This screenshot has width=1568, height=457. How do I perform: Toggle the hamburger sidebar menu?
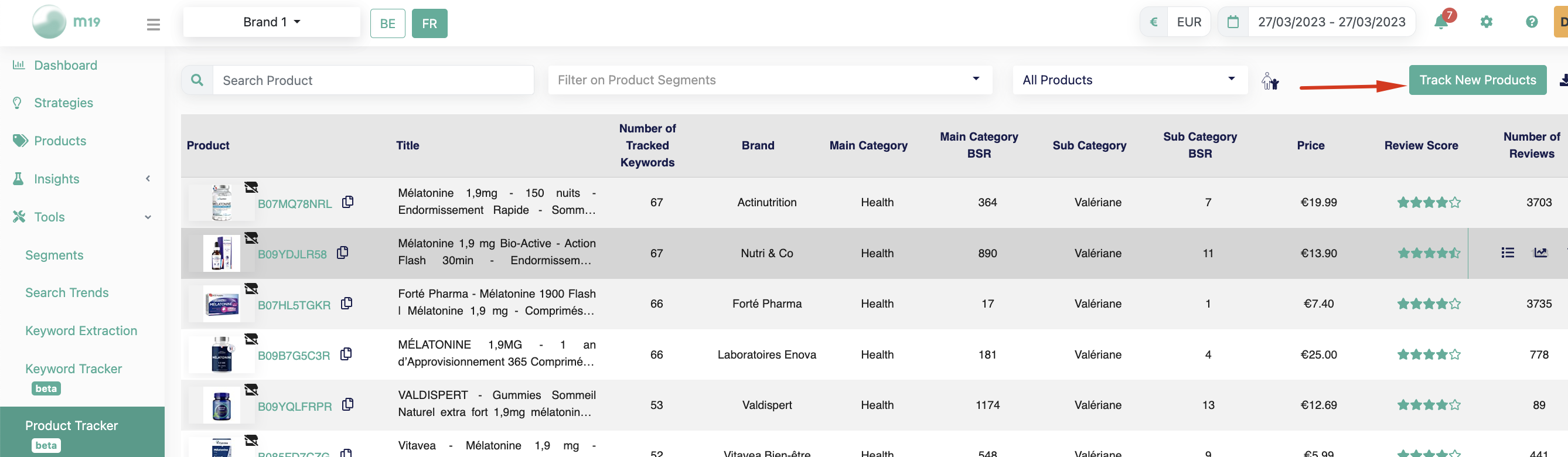click(154, 25)
